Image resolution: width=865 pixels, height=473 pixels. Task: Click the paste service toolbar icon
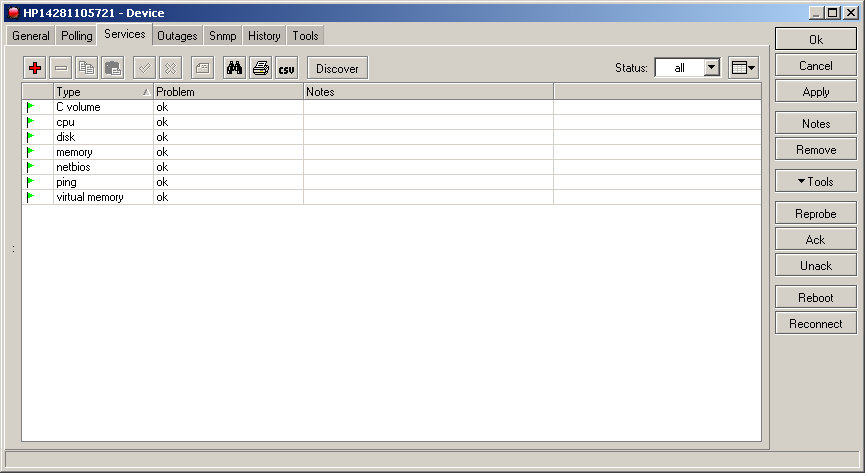point(113,68)
